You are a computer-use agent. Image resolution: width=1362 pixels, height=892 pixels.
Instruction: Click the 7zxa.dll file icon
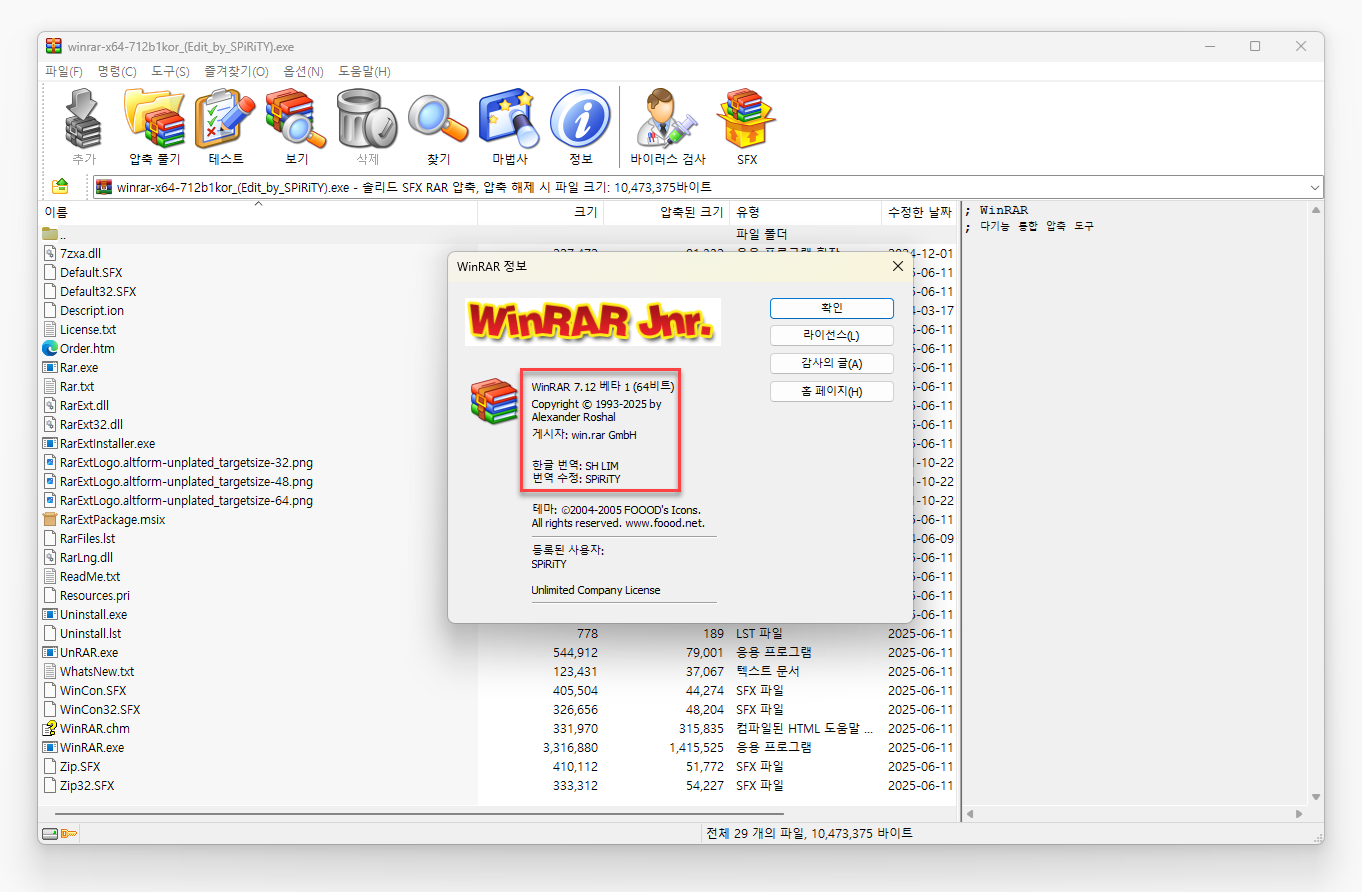pyautogui.click(x=51, y=253)
